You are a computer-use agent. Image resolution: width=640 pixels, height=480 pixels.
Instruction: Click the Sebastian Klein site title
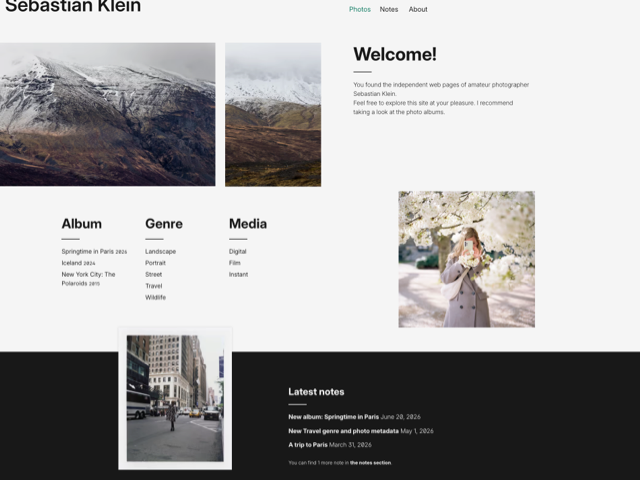73,6
